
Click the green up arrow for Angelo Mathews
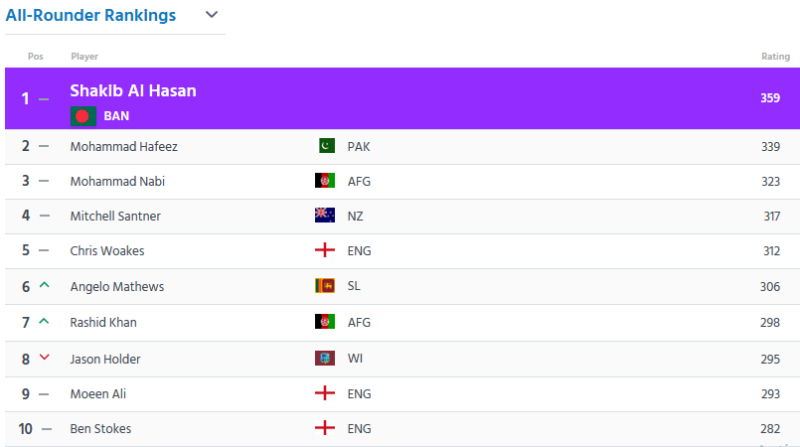coord(44,285)
